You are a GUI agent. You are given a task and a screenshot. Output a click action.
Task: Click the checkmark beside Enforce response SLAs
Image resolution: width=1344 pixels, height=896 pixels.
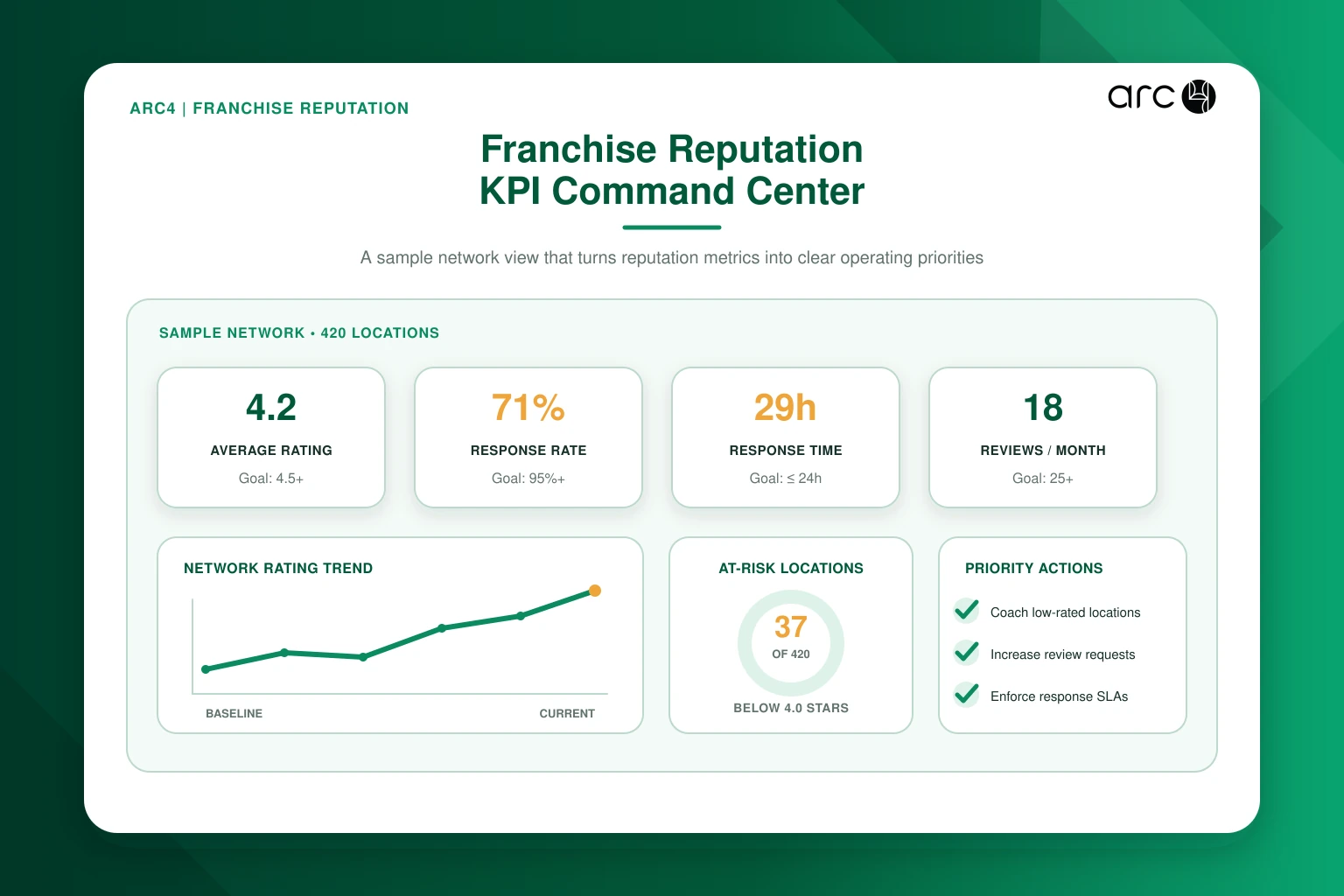(967, 694)
